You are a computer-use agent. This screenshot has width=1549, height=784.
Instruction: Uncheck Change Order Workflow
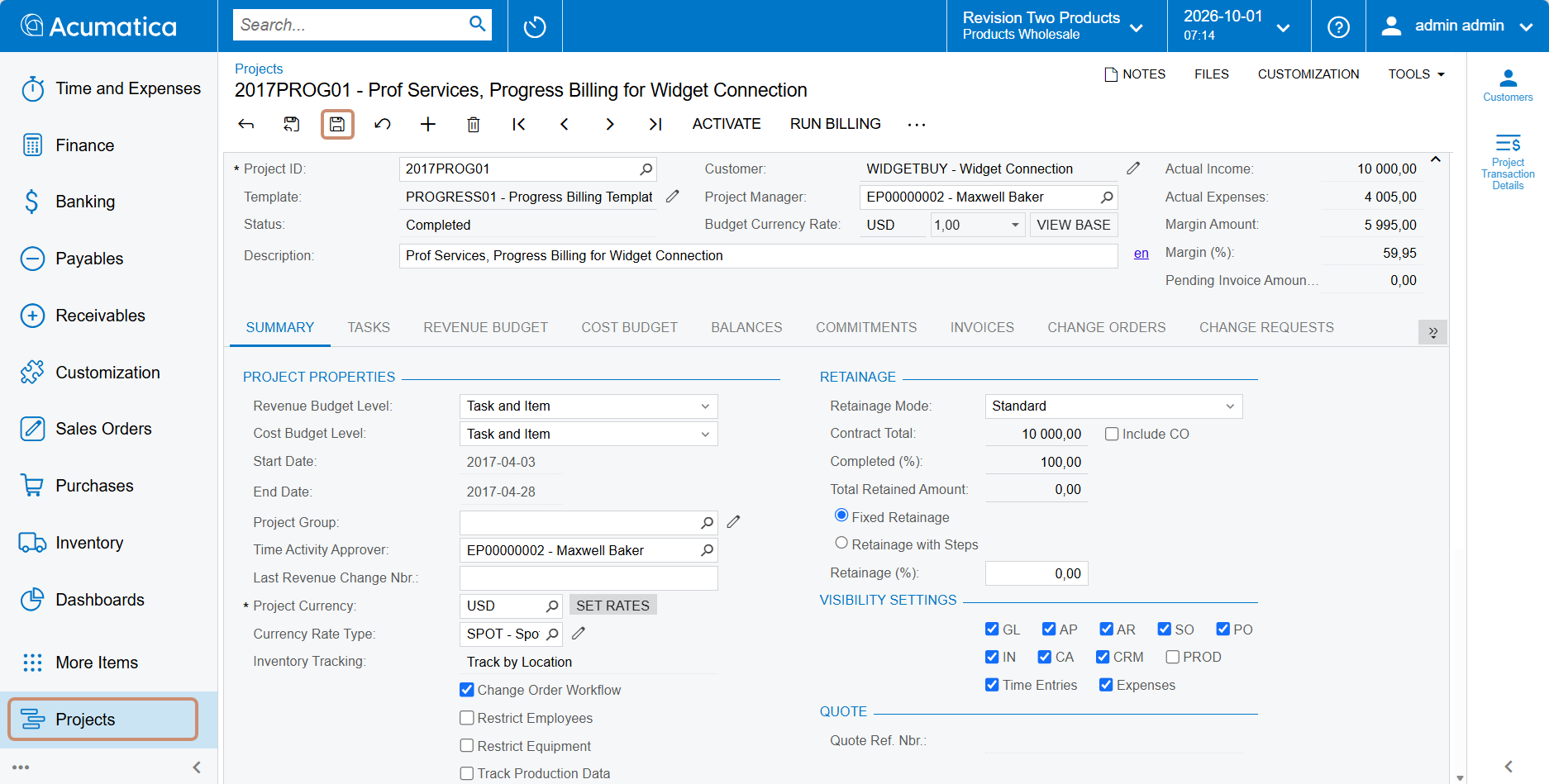coord(467,690)
